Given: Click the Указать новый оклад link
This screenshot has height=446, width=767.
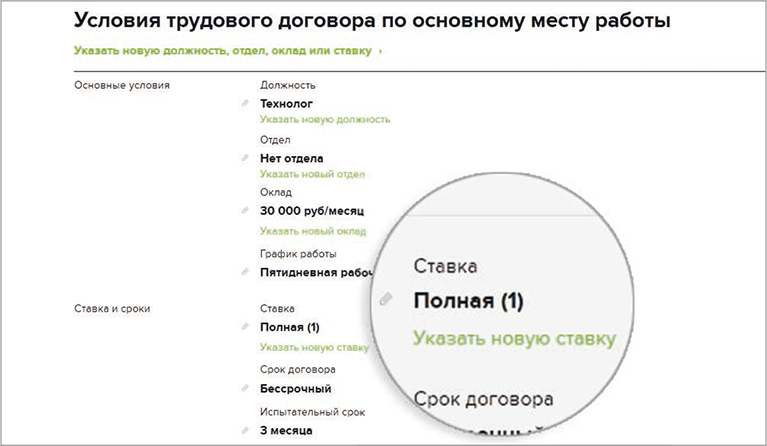Looking at the screenshot, I should tap(311, 230).
